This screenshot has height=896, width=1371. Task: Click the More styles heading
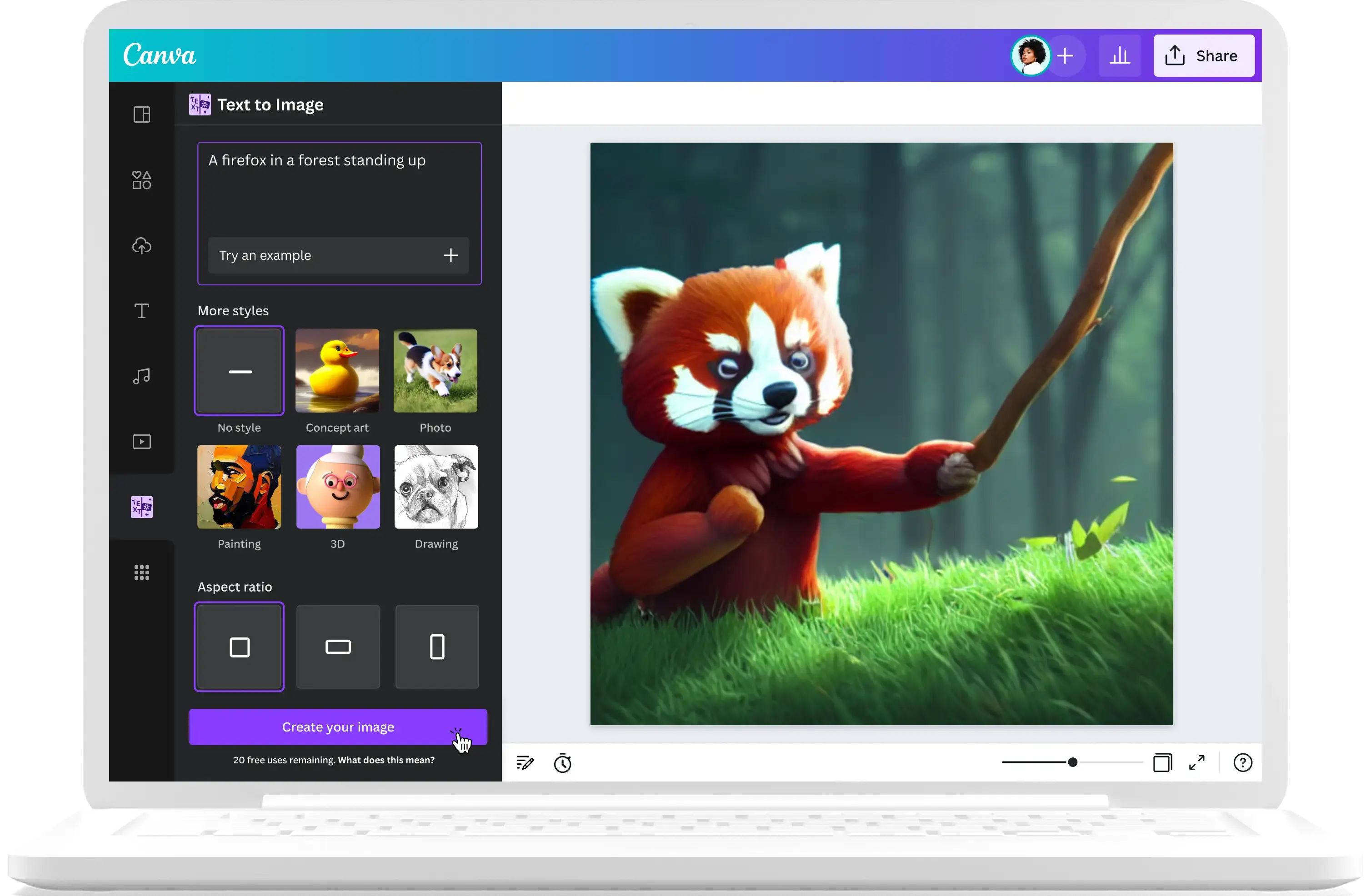(233, 311)
